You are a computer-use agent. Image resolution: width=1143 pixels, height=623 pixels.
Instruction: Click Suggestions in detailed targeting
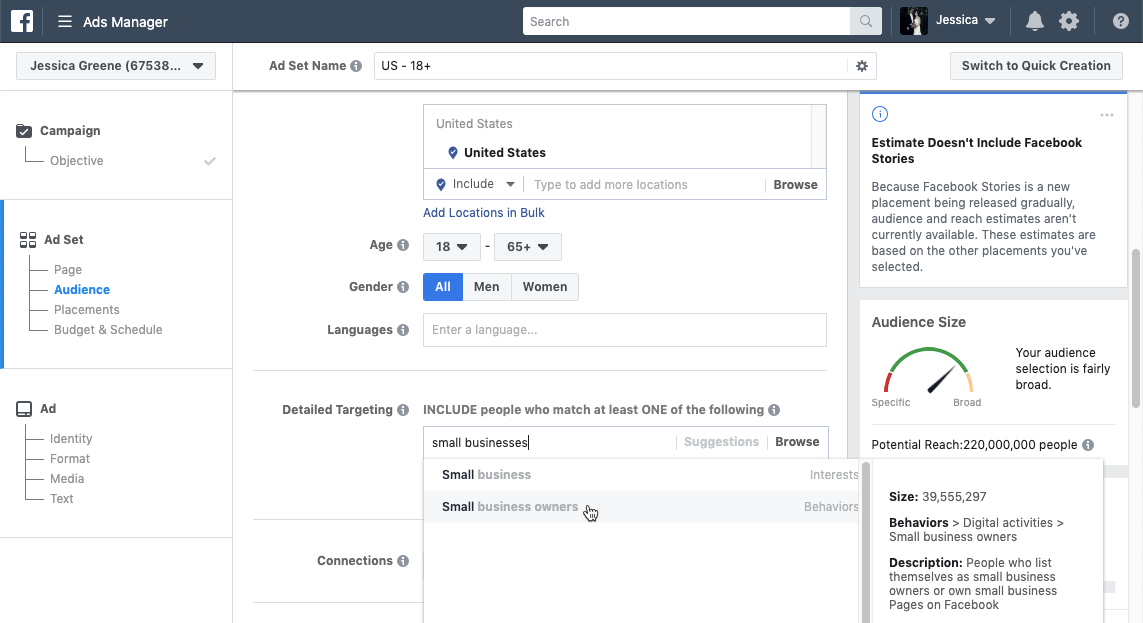coord(721,442)
